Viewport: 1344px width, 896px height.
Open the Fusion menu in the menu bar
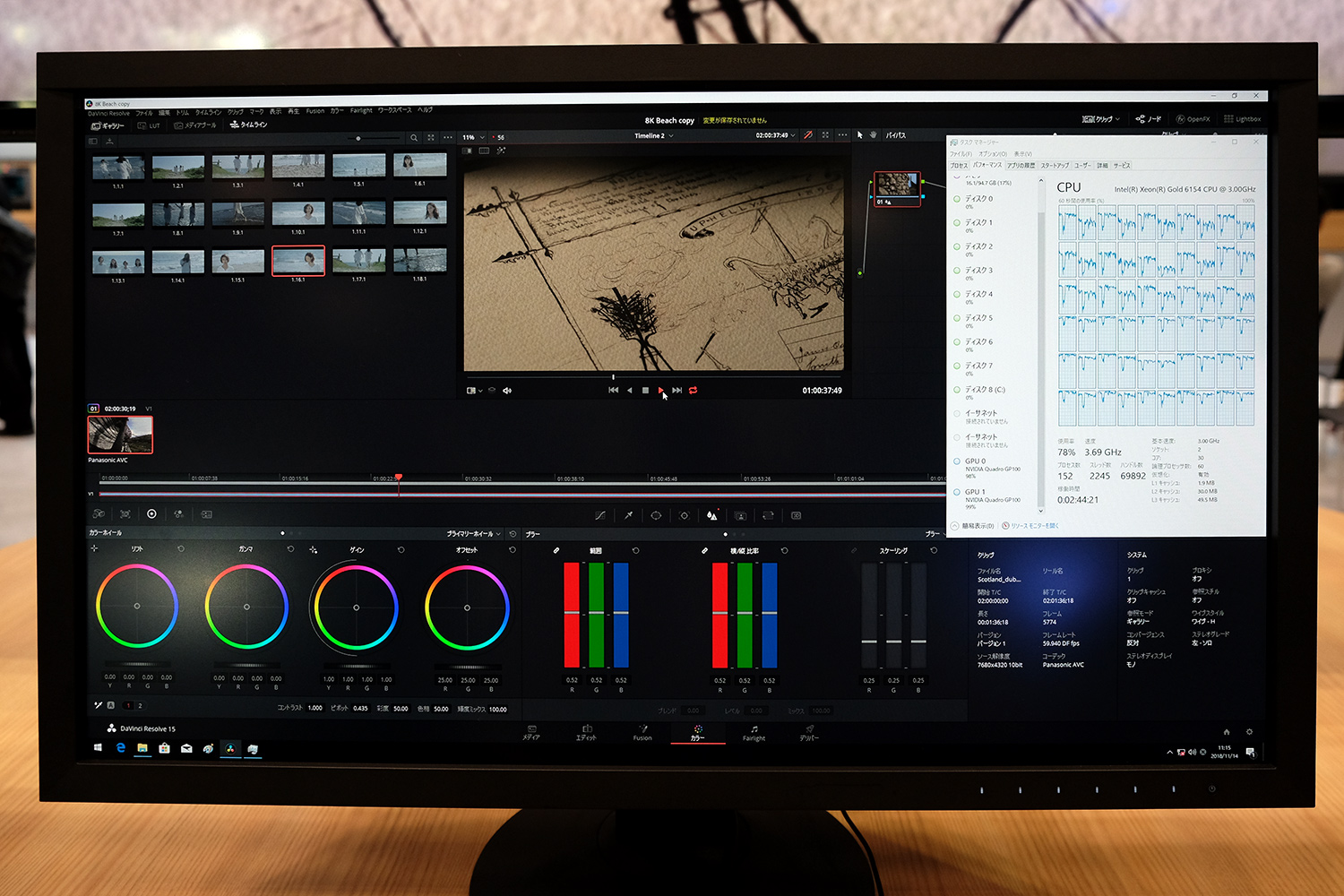point(315,111)
